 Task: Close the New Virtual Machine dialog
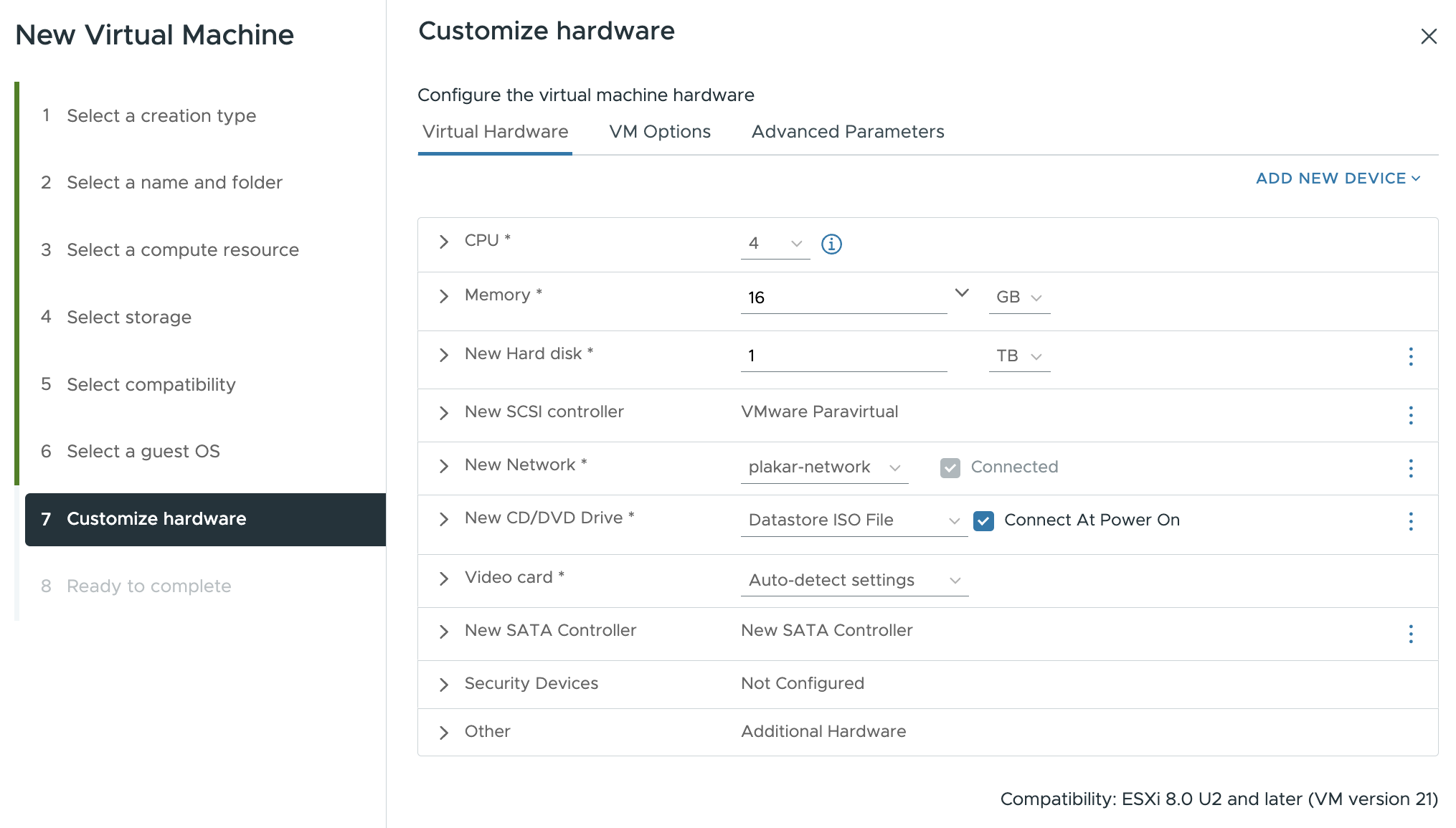1429,37
